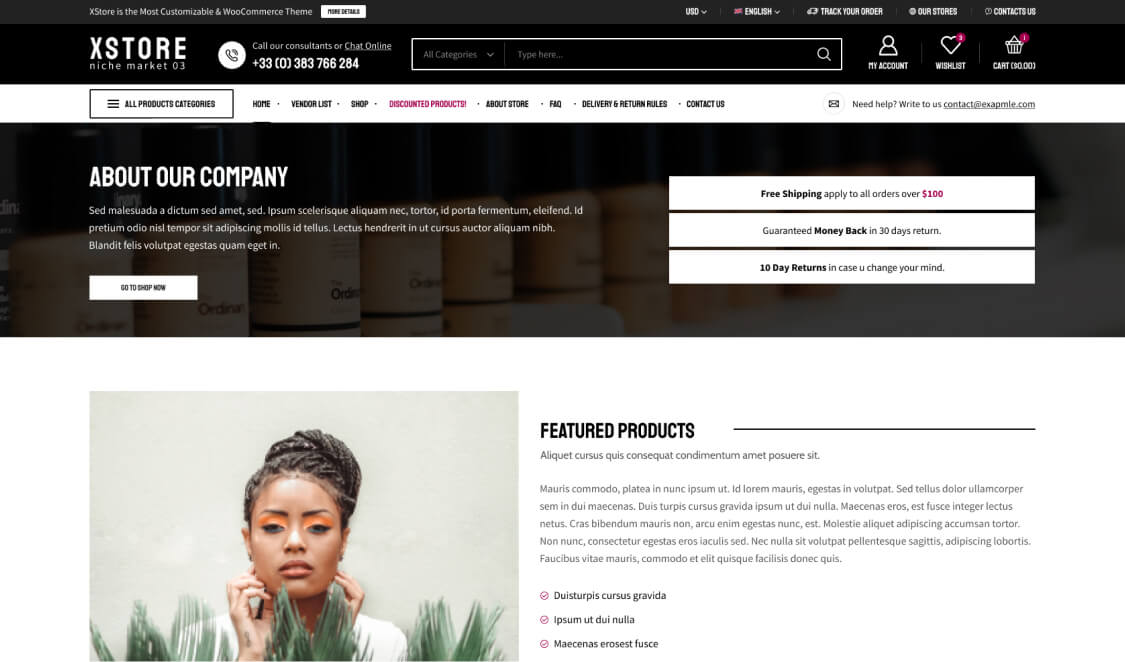
Task: Expand the USD currency dropdown
Action: [x=695, y=11]
